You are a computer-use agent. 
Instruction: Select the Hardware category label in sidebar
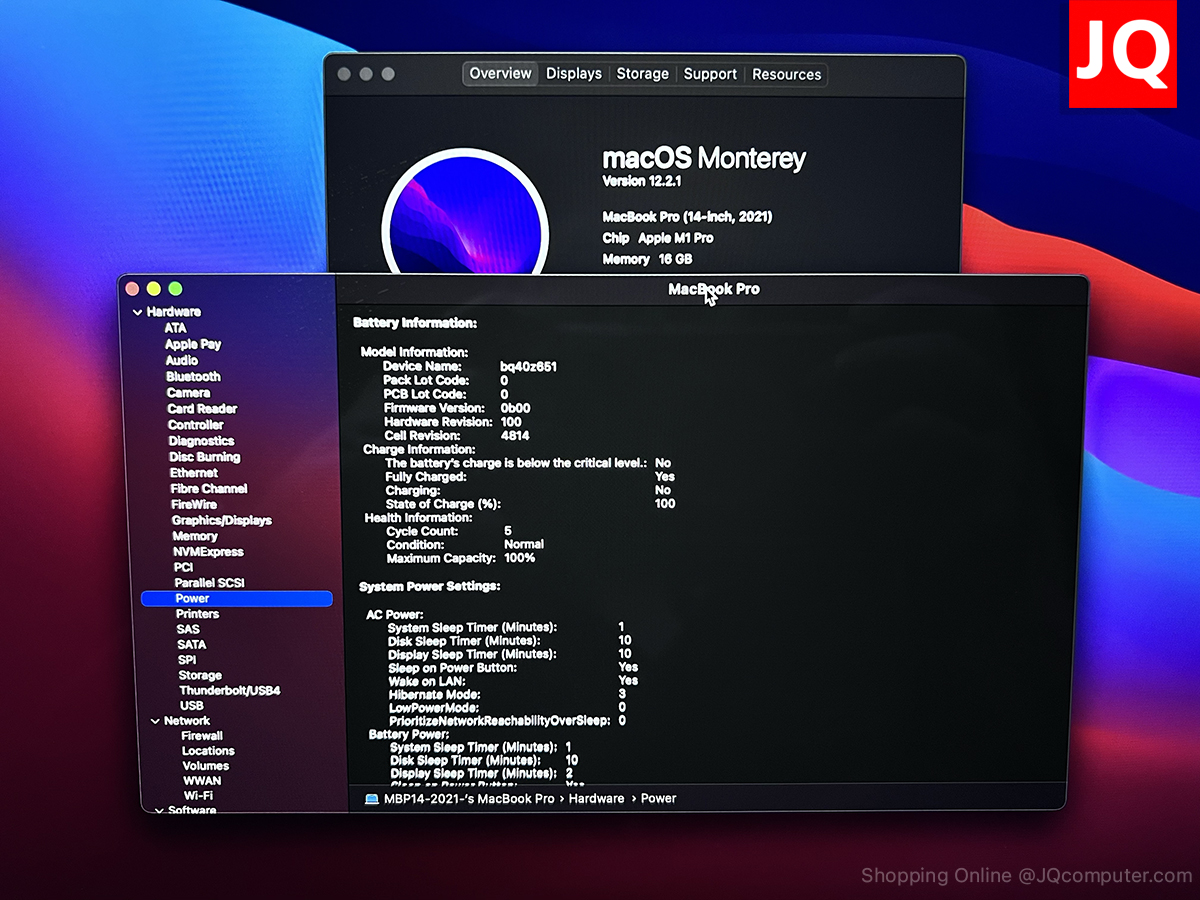(173, 312)
